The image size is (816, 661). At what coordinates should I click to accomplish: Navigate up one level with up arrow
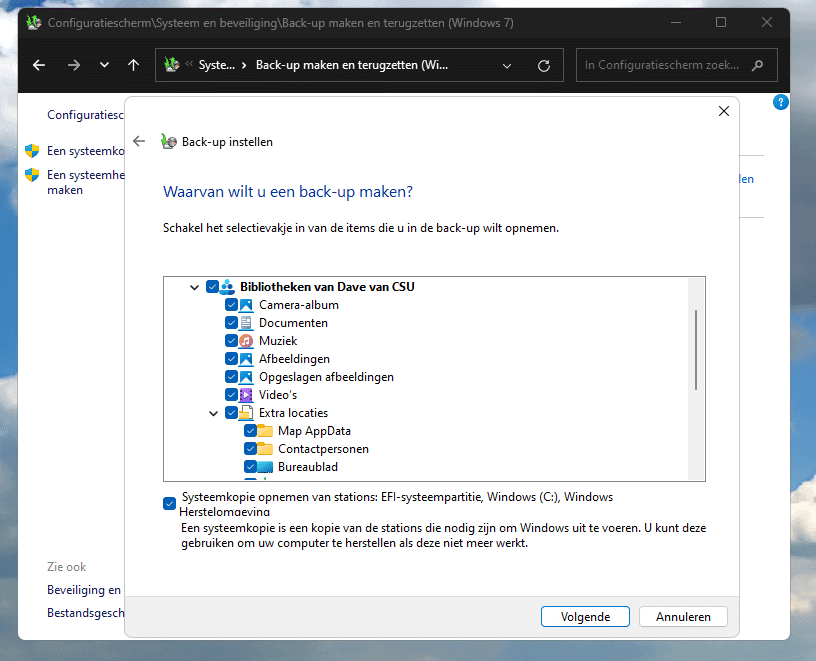[133, 65]
